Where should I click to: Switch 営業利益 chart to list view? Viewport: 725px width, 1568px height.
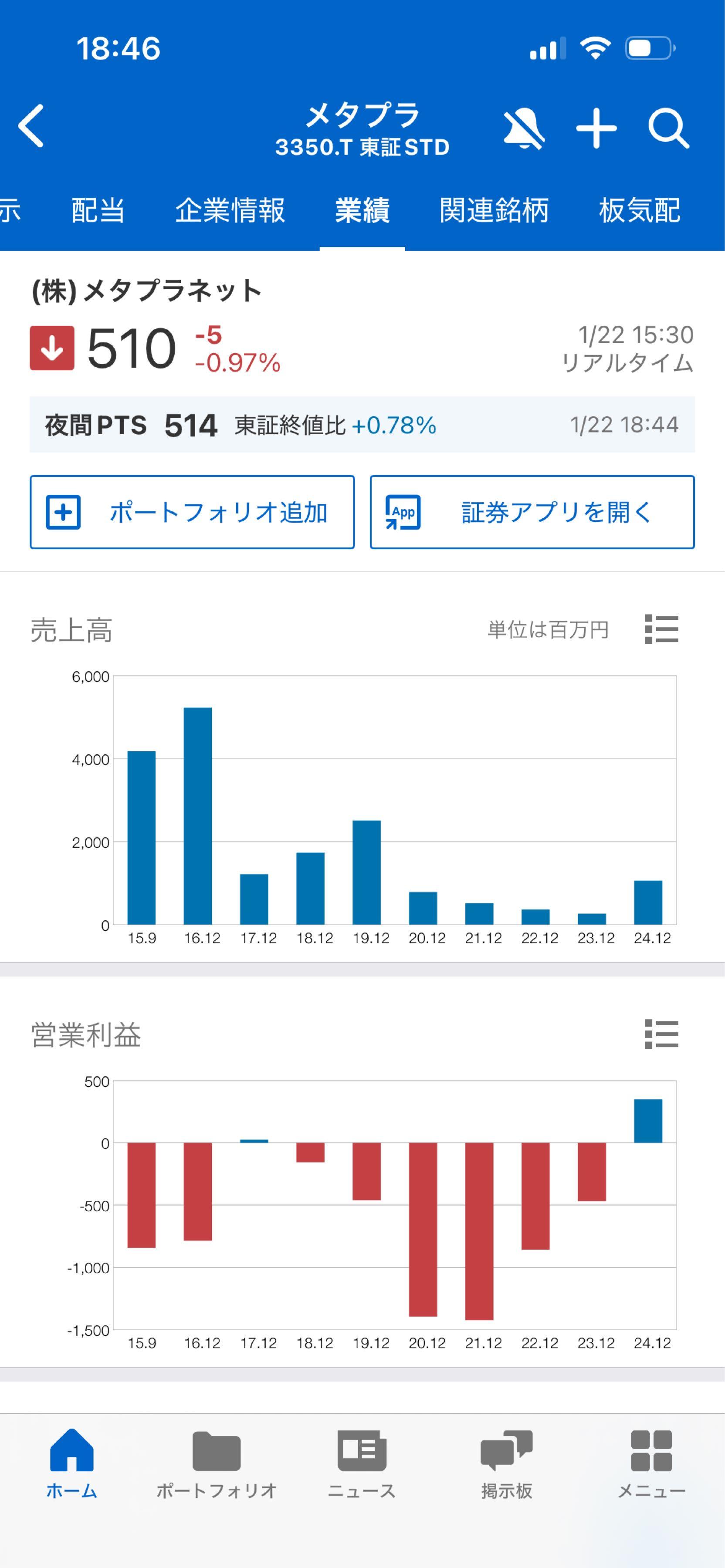point(662,1034)
